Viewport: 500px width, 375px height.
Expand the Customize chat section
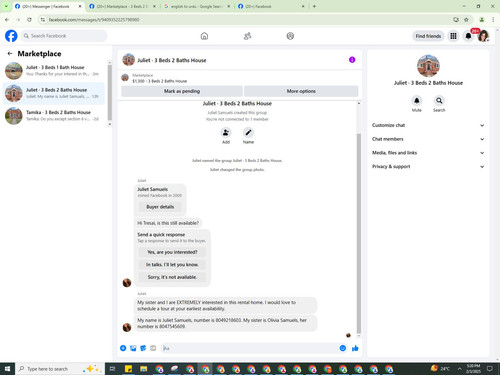click(x=428, y=125)
